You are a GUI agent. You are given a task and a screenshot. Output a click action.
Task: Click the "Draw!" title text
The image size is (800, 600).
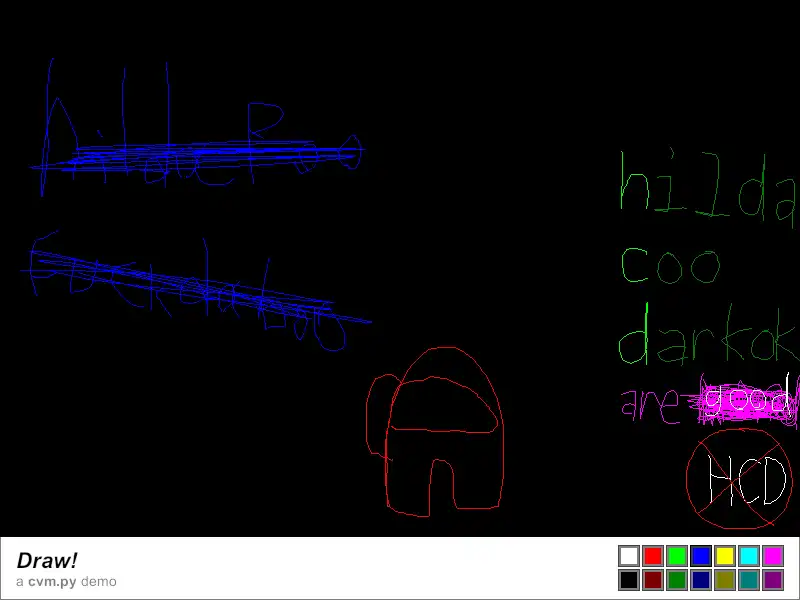coord(47,561)
